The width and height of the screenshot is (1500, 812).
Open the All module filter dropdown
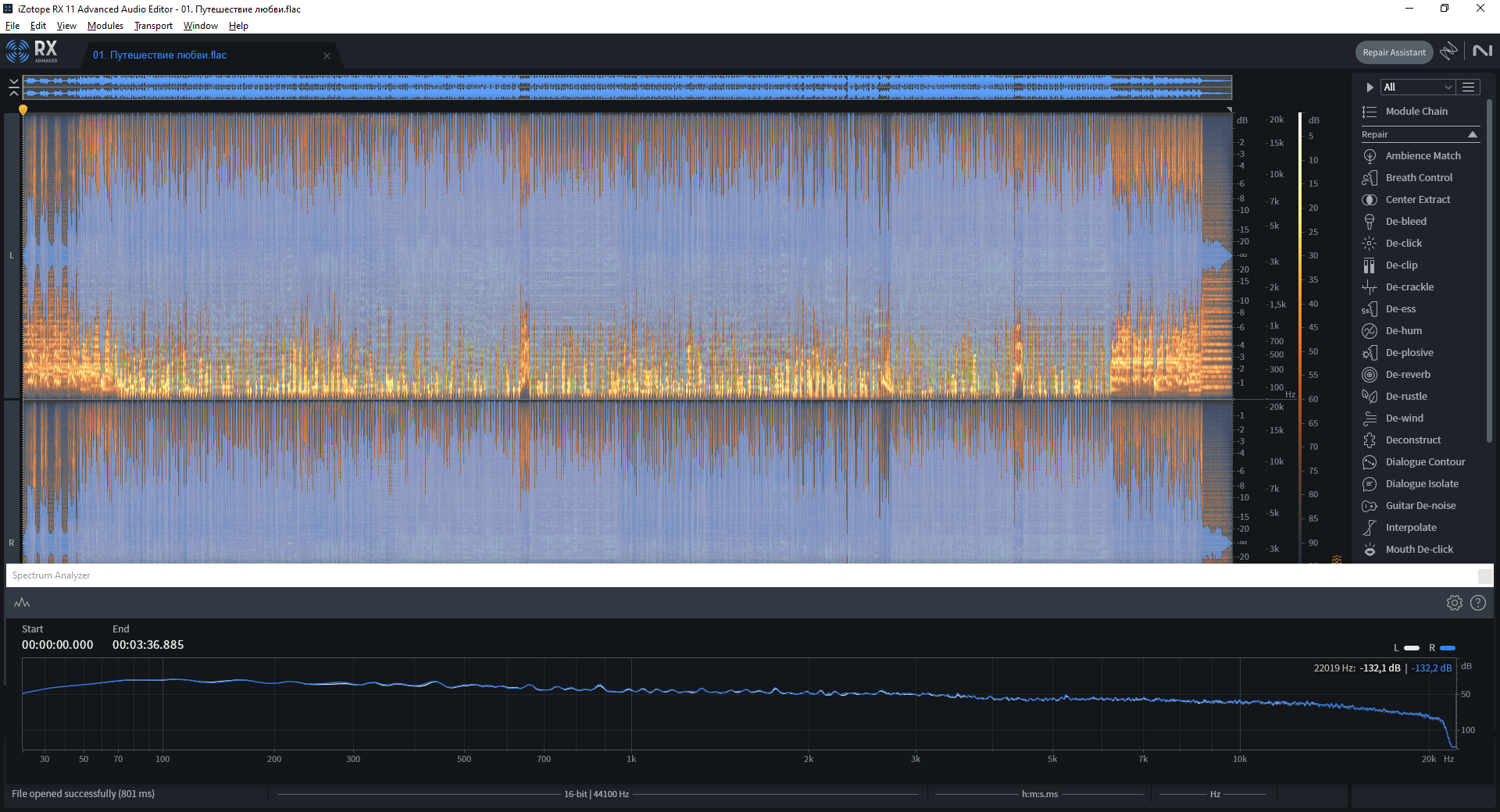tap(1417, 87)
